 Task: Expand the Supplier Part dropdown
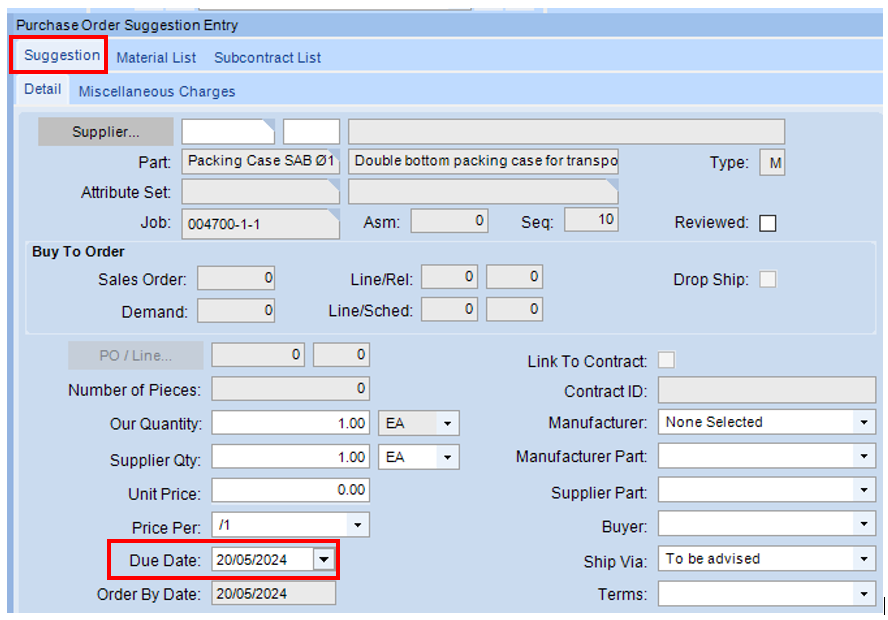[866, 490]
